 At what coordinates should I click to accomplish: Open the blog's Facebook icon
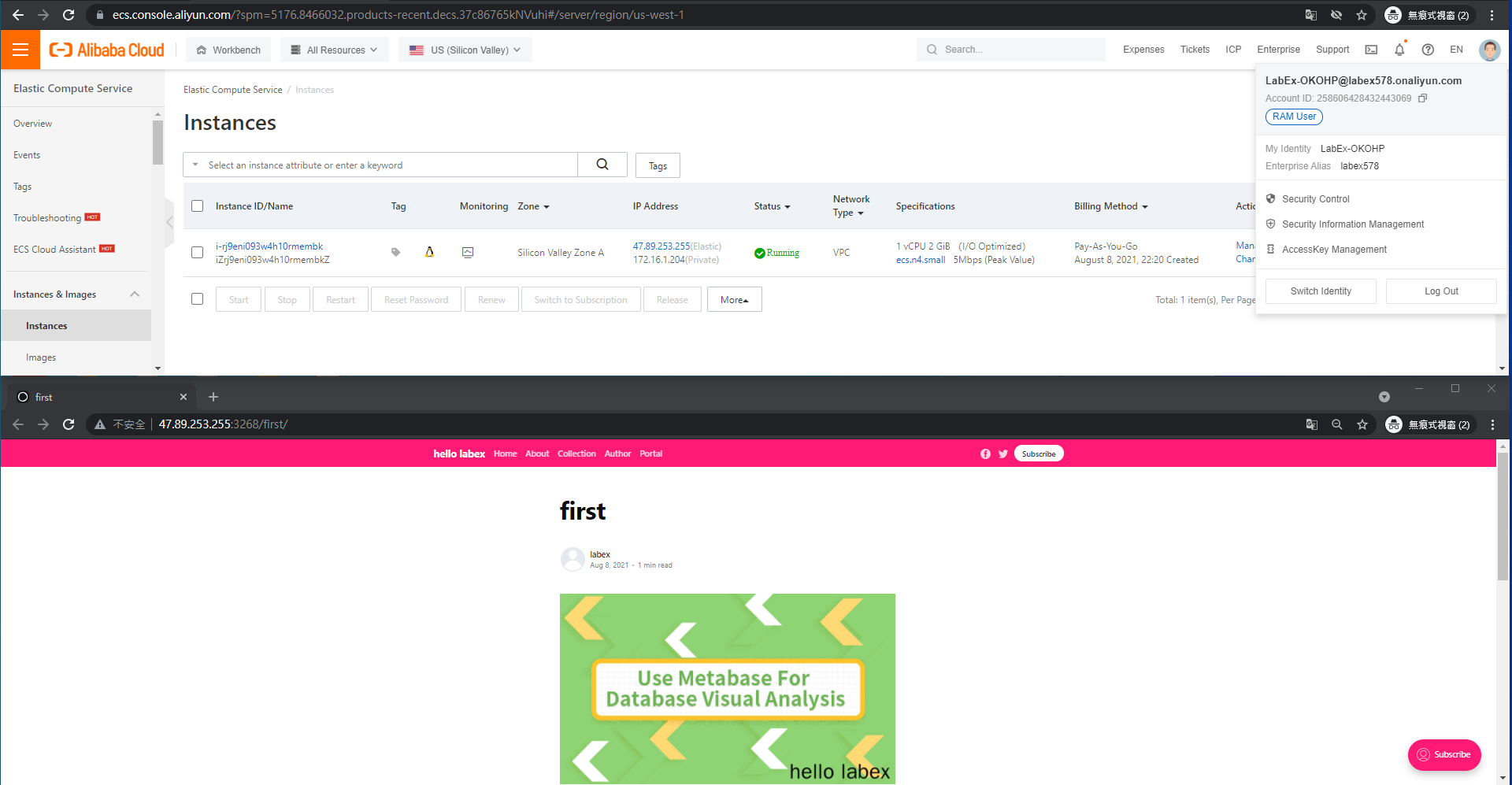(x=985, y=454)
